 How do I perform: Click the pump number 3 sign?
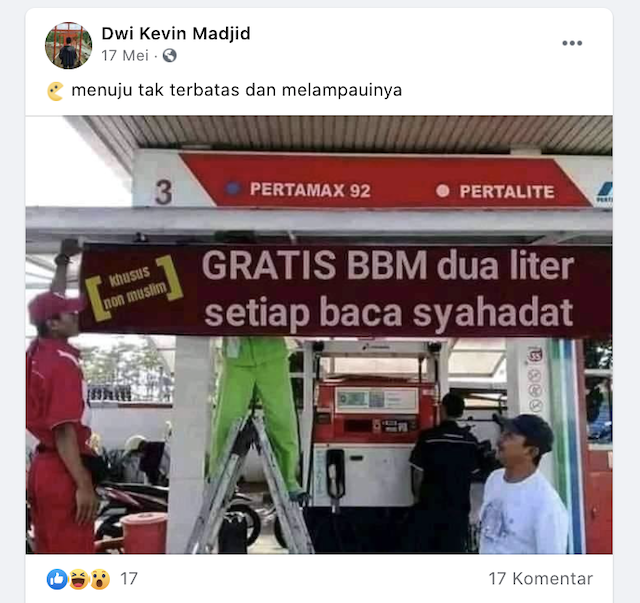tap(164, 192)
